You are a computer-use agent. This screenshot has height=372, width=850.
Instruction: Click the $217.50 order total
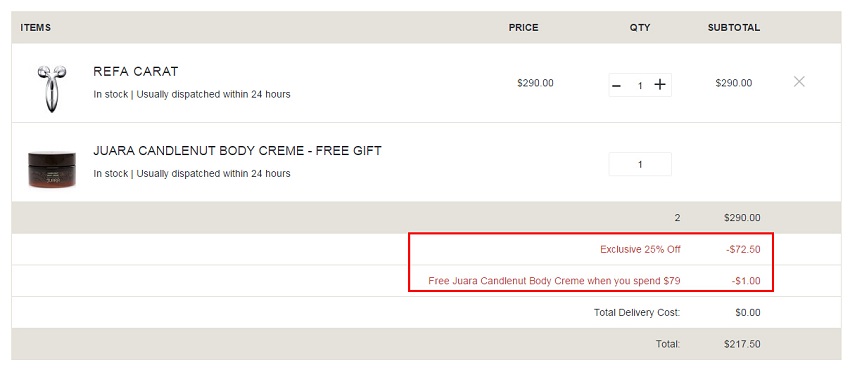coord(742,344)
